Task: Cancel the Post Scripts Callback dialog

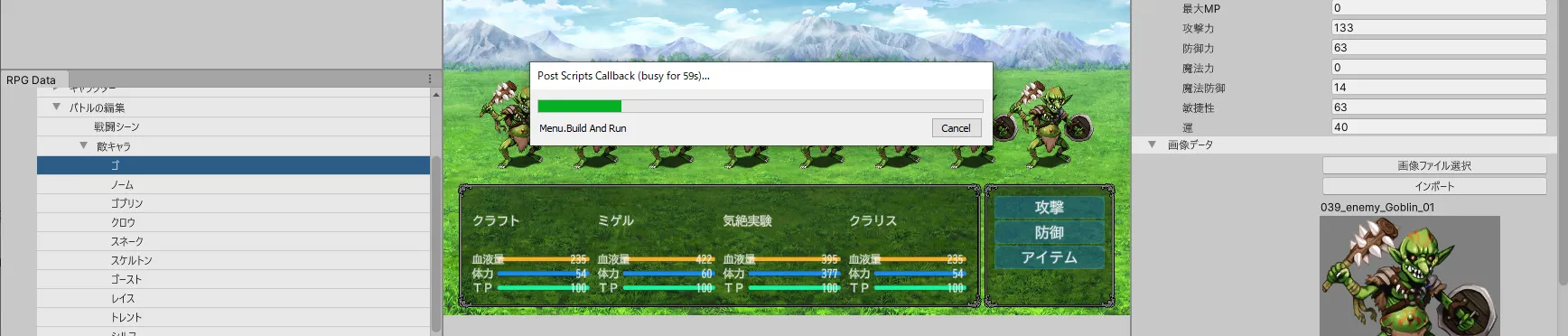Action: click(x=956, y=128)
